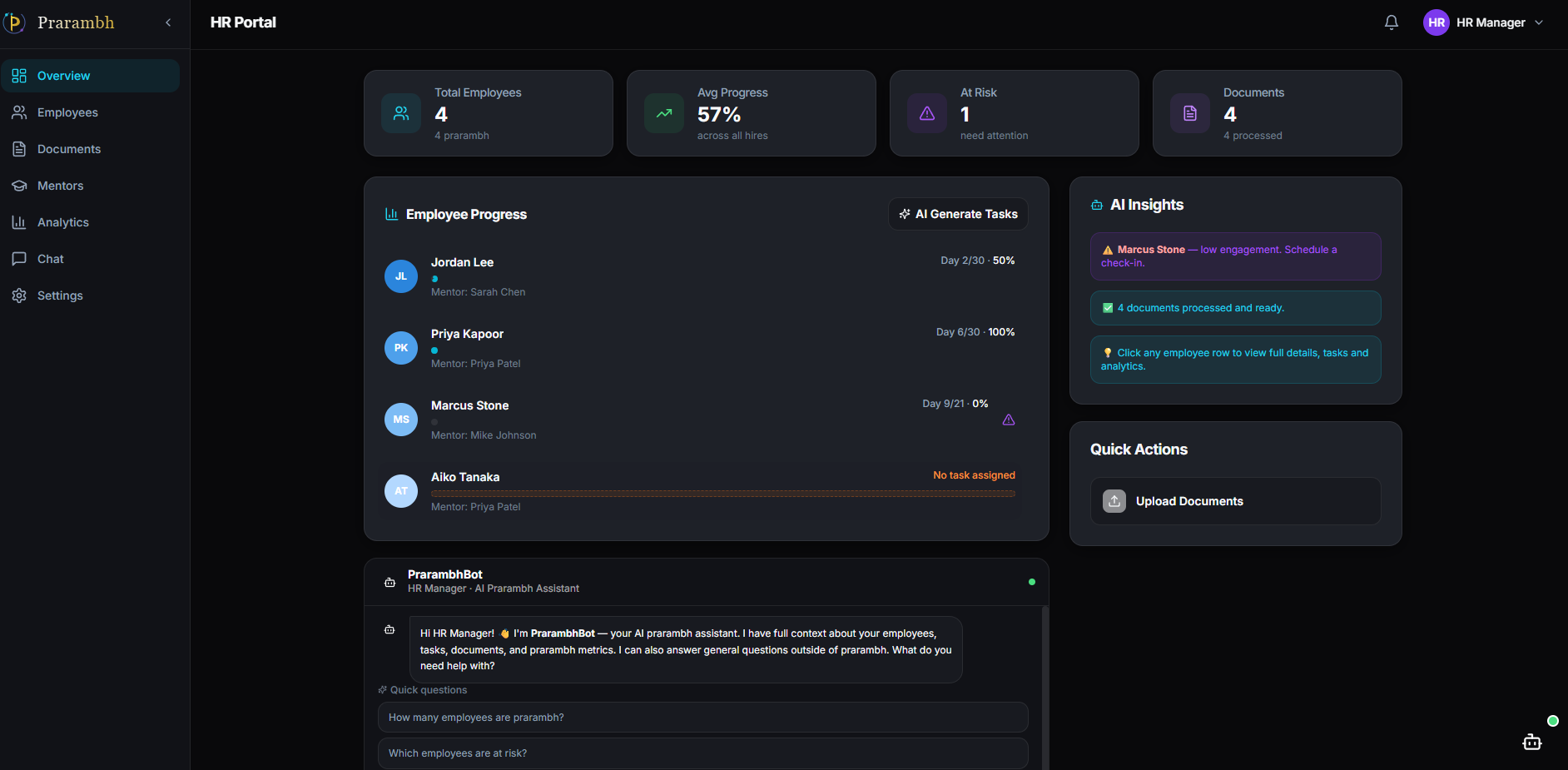The width and height of the screenshot is (1568, 770).
Task: Click the Quick Actions heading
Action: 1139,450
